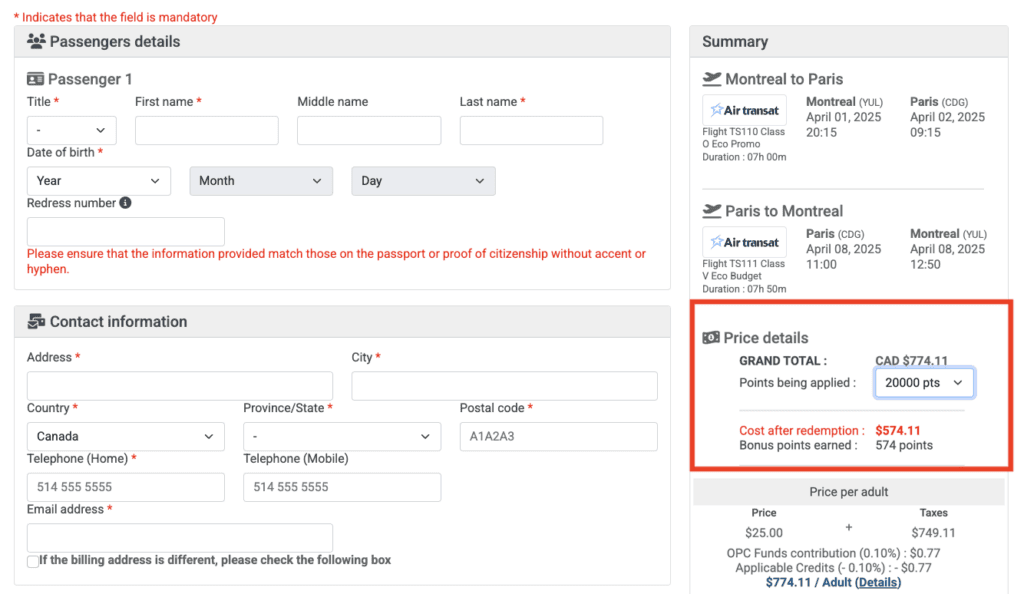The width and height of the screenshot is (1024, 594).
Task: Open the price Details link
Action: 877,582
